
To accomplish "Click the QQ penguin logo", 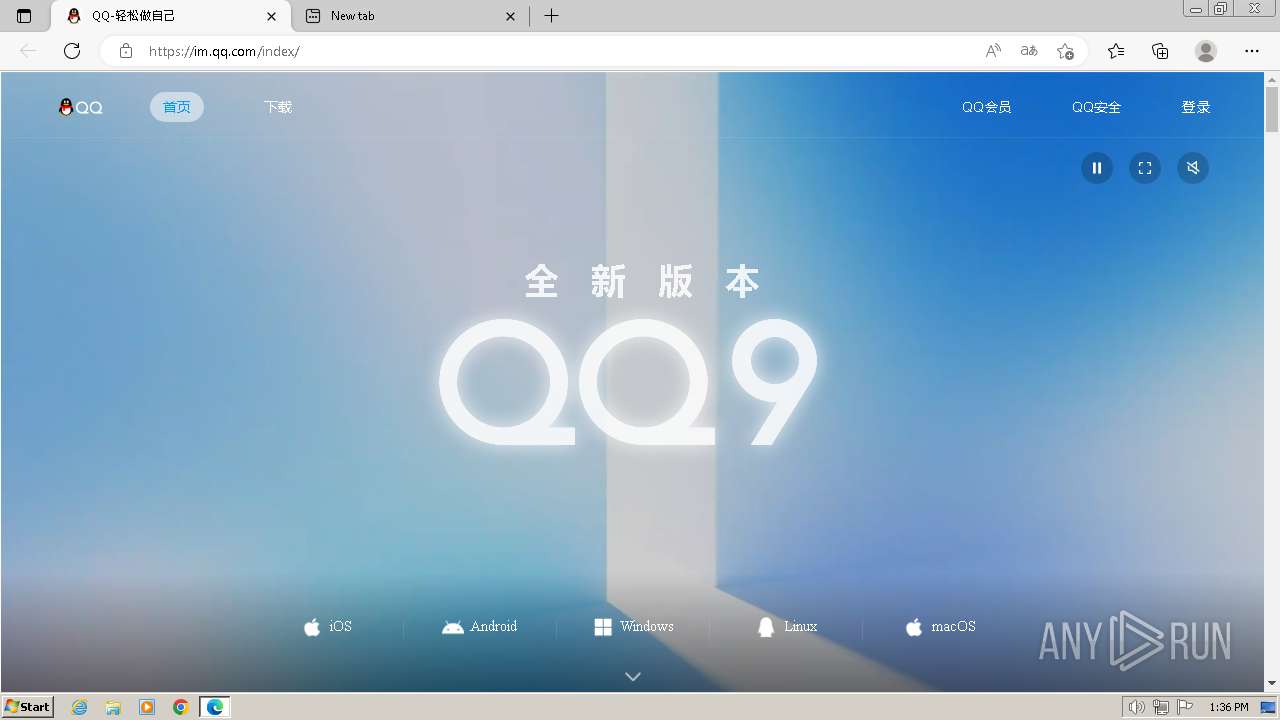I will tap(81, 107).
